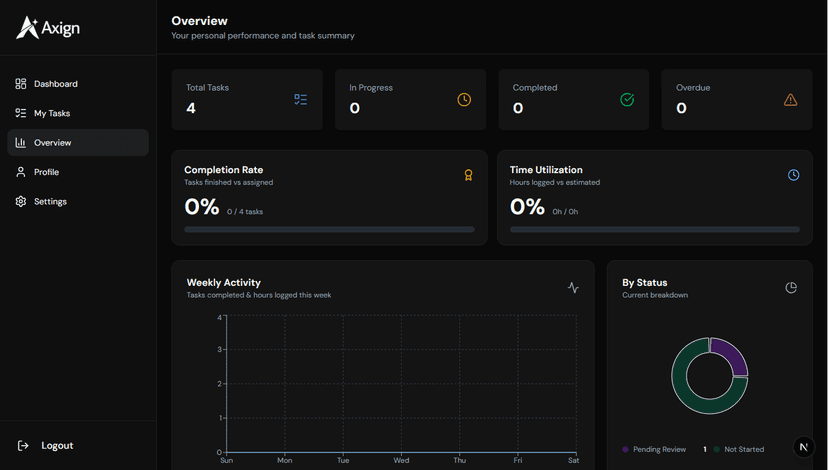
Task: Click the Total Tasks checklist icon
Action: (x=300, y=100)
